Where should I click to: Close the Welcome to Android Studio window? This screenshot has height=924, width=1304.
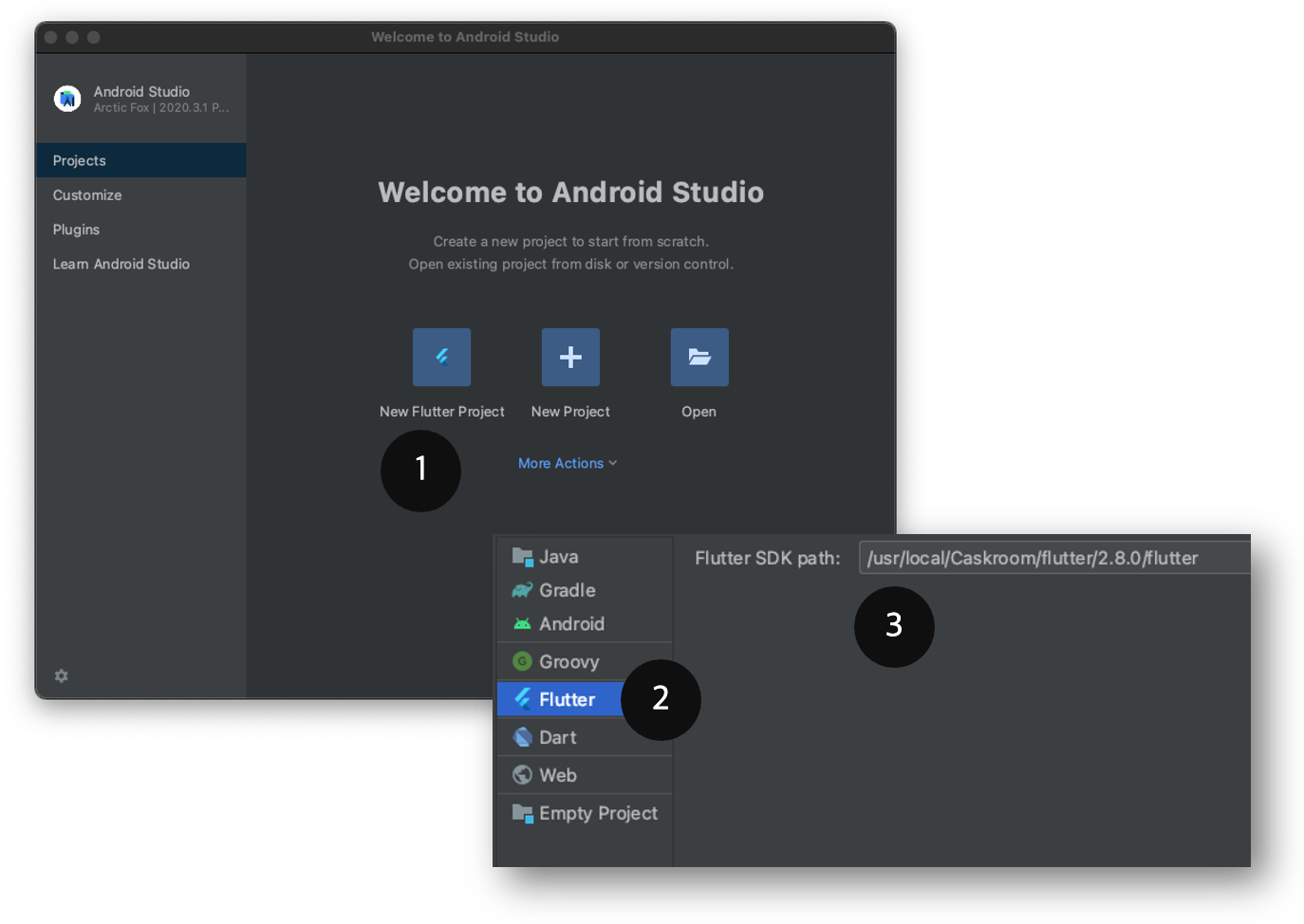50,37
